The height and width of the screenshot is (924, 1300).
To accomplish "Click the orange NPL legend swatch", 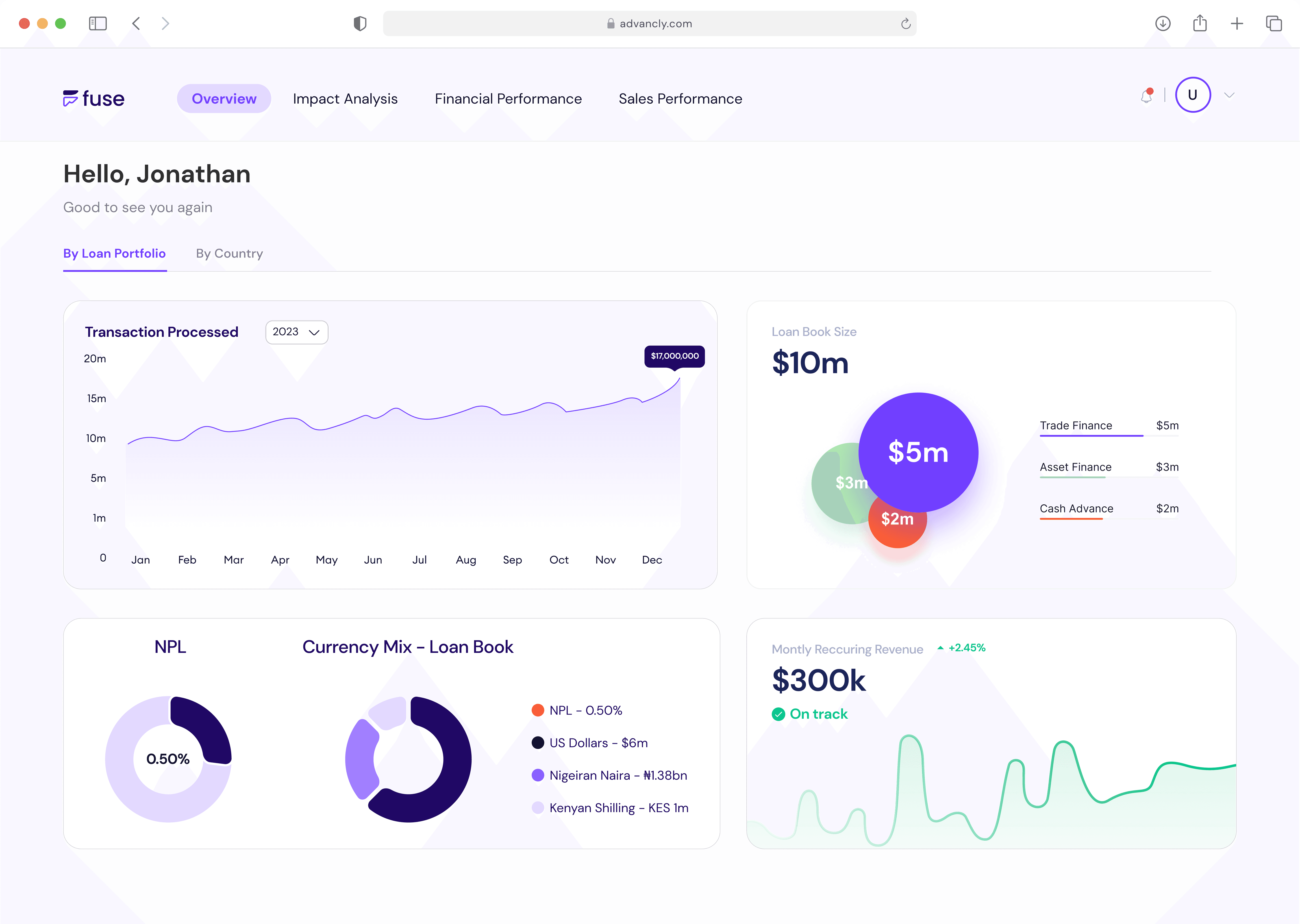I will coord(537,710).
